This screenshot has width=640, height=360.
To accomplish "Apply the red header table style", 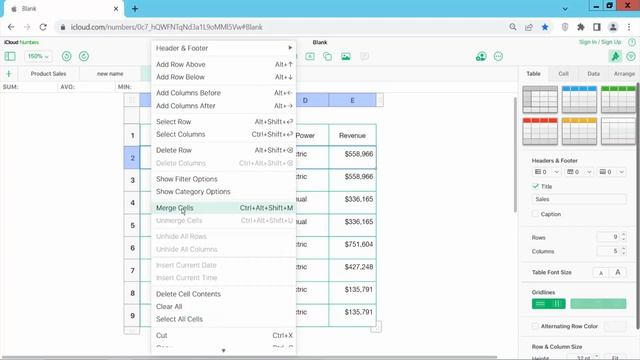I will pyautogui.click(x=540, y=131).
